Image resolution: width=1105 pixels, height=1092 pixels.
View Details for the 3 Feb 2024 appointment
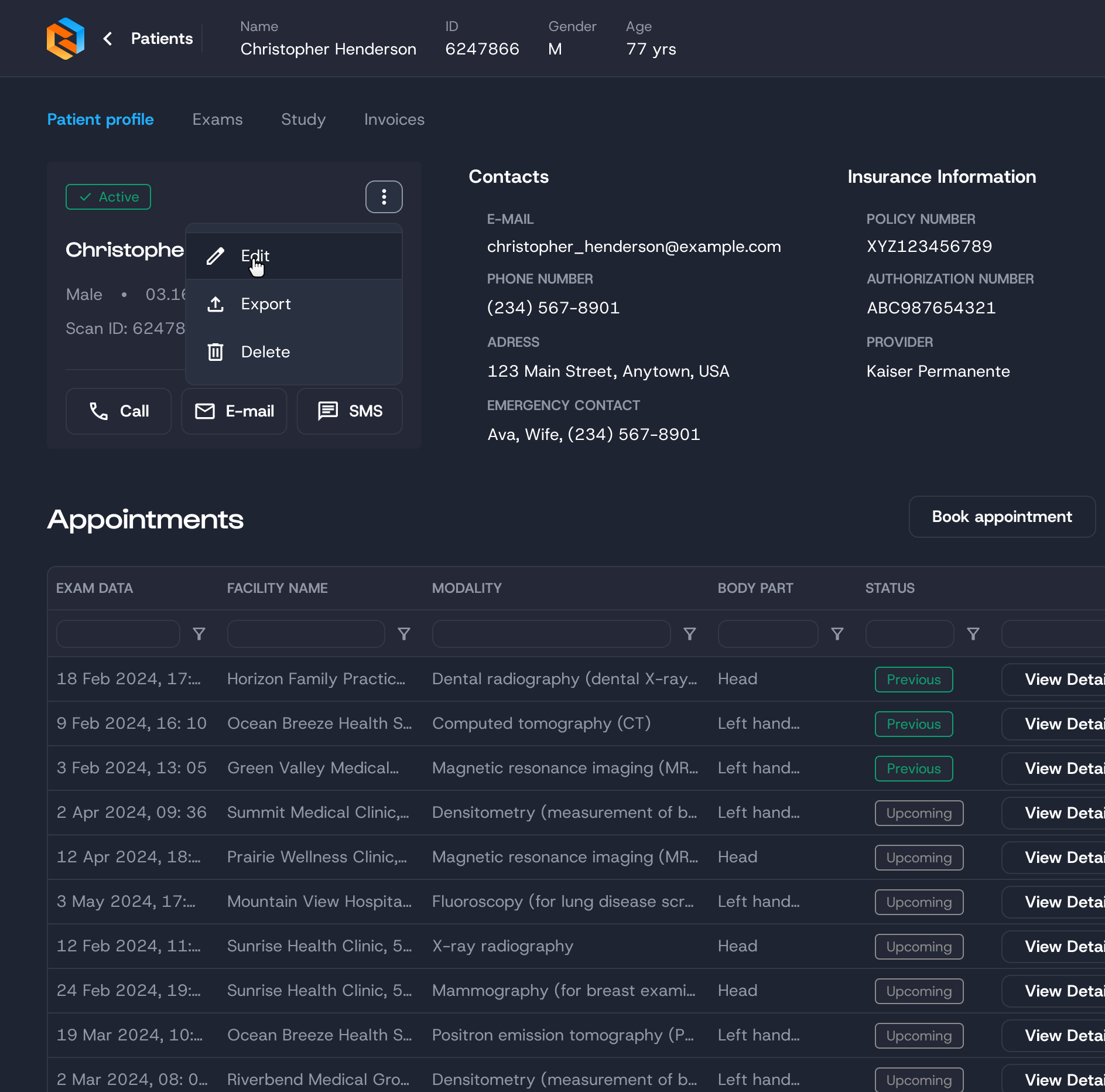[1053, 769]
